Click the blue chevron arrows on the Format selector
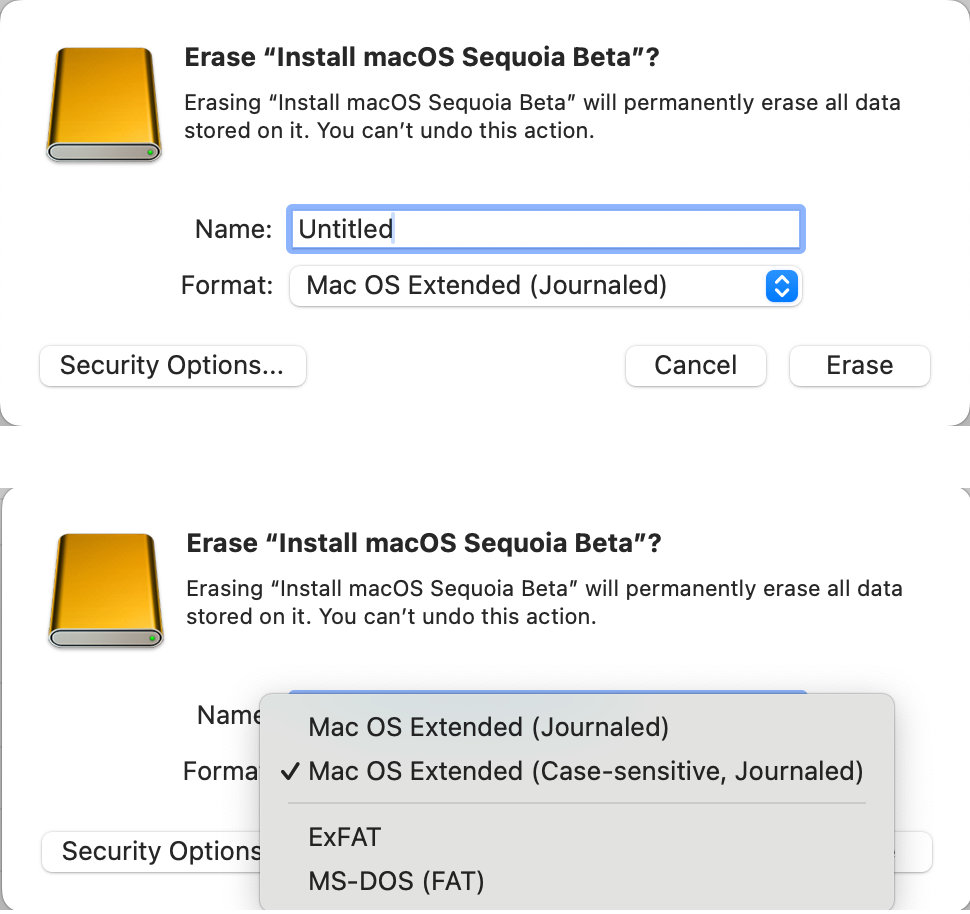 [x=781, y=286]
